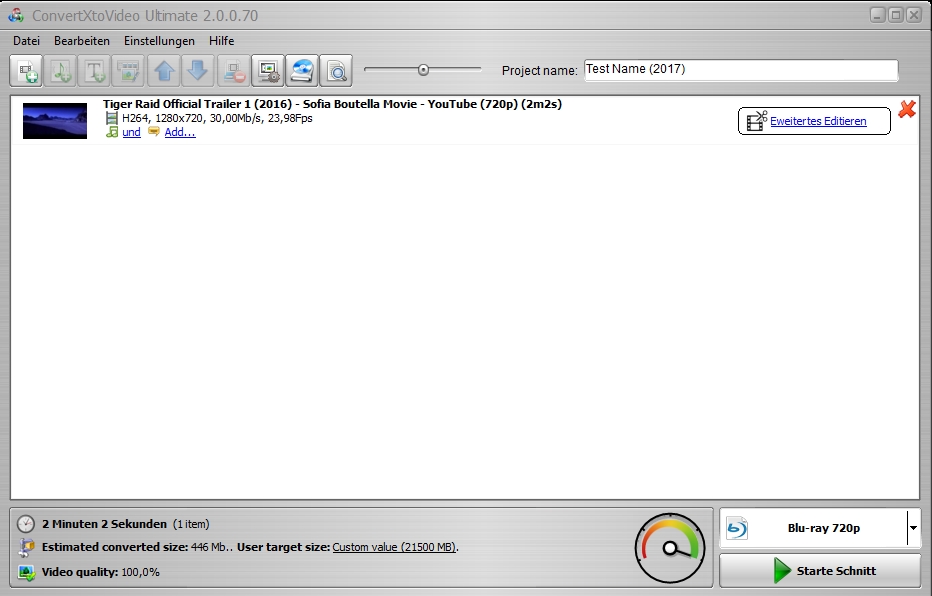Click the und audio track link
This screenshot has height=596, width=932.
click(x=131, y=132)
